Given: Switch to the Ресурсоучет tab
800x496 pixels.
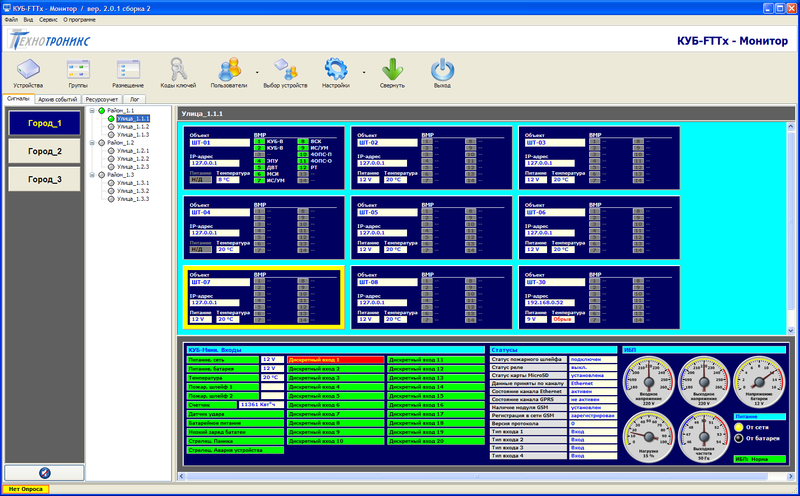Looking at the screenshot, I should point(102,100).
